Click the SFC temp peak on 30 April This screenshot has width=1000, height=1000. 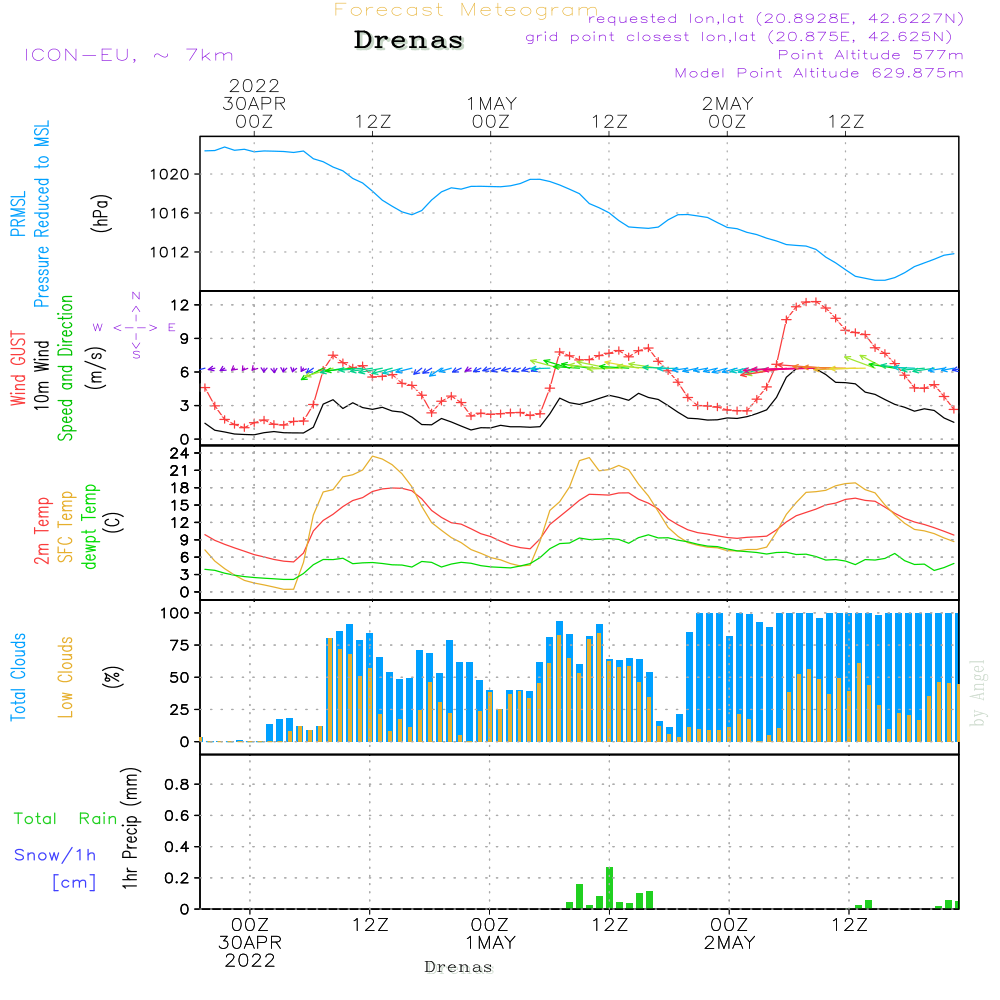point(374,457)
